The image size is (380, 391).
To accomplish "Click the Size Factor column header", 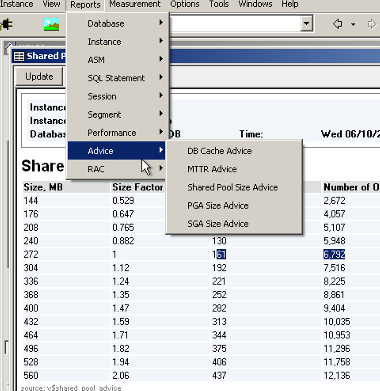I will coord(138,187).
